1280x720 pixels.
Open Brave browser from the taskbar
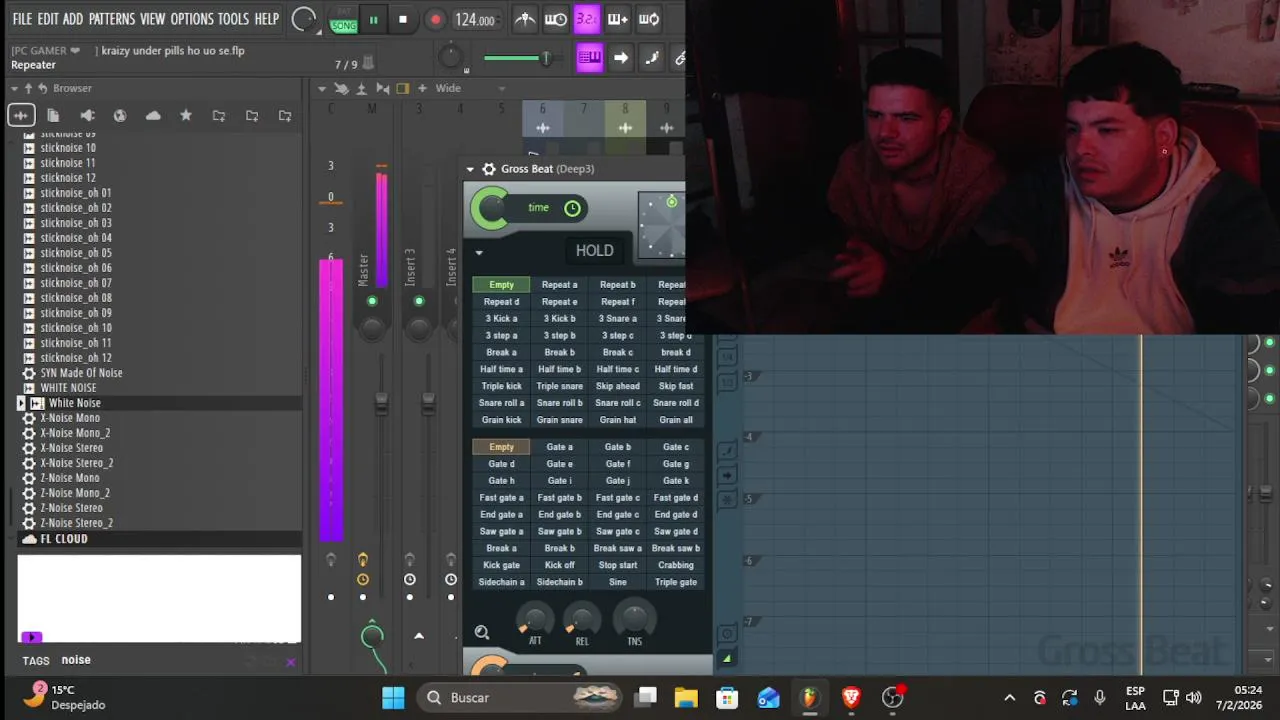(x=851, y=697)
